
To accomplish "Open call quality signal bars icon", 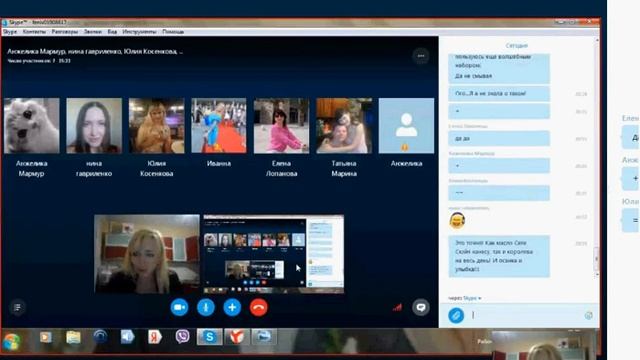I will point(397,307).
